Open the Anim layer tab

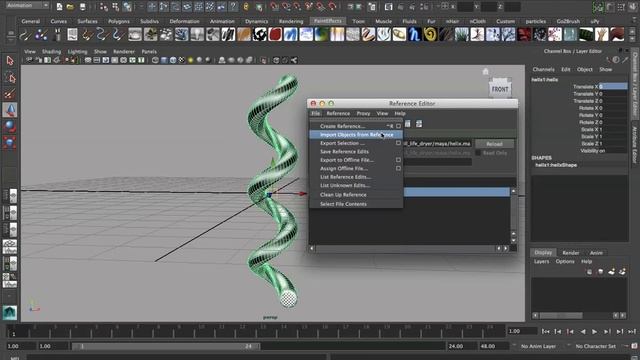point(596,253)
